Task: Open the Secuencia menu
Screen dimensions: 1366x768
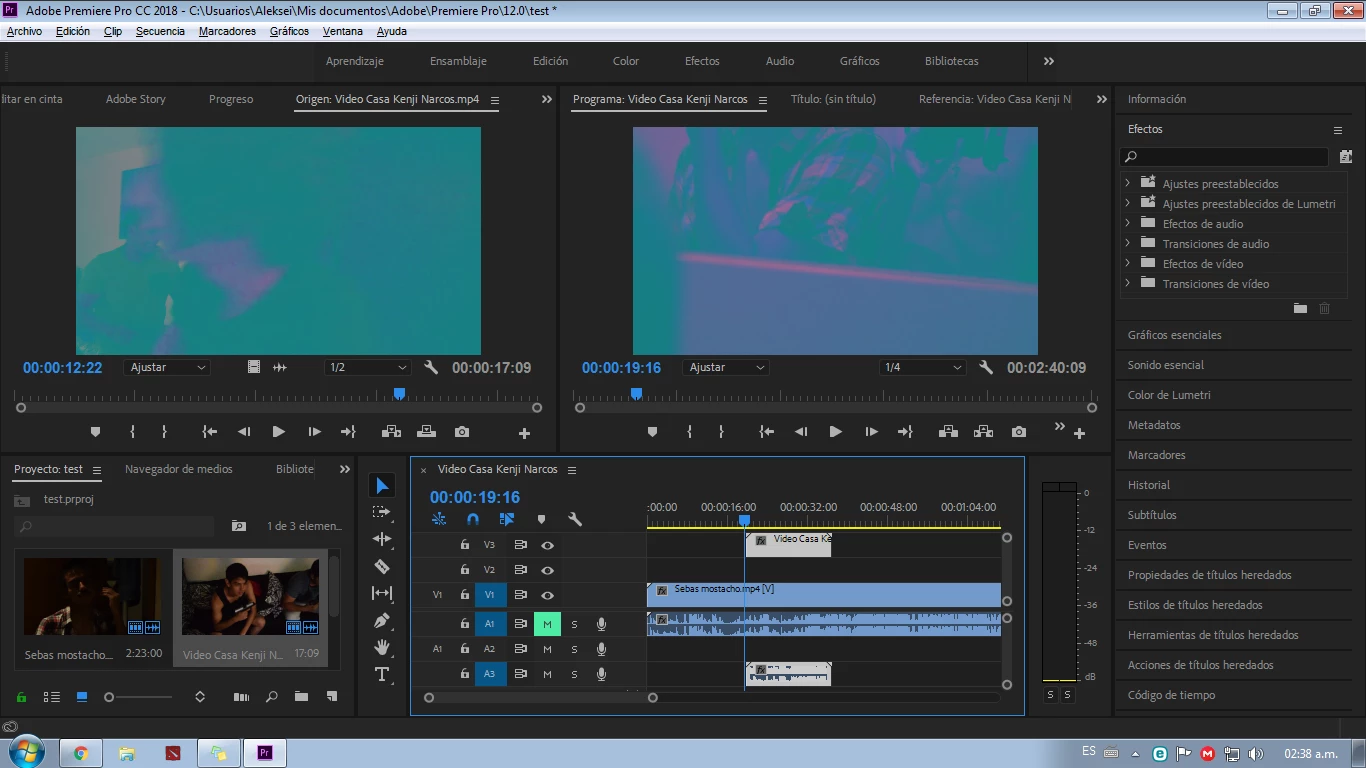Action: pos(160,31)
